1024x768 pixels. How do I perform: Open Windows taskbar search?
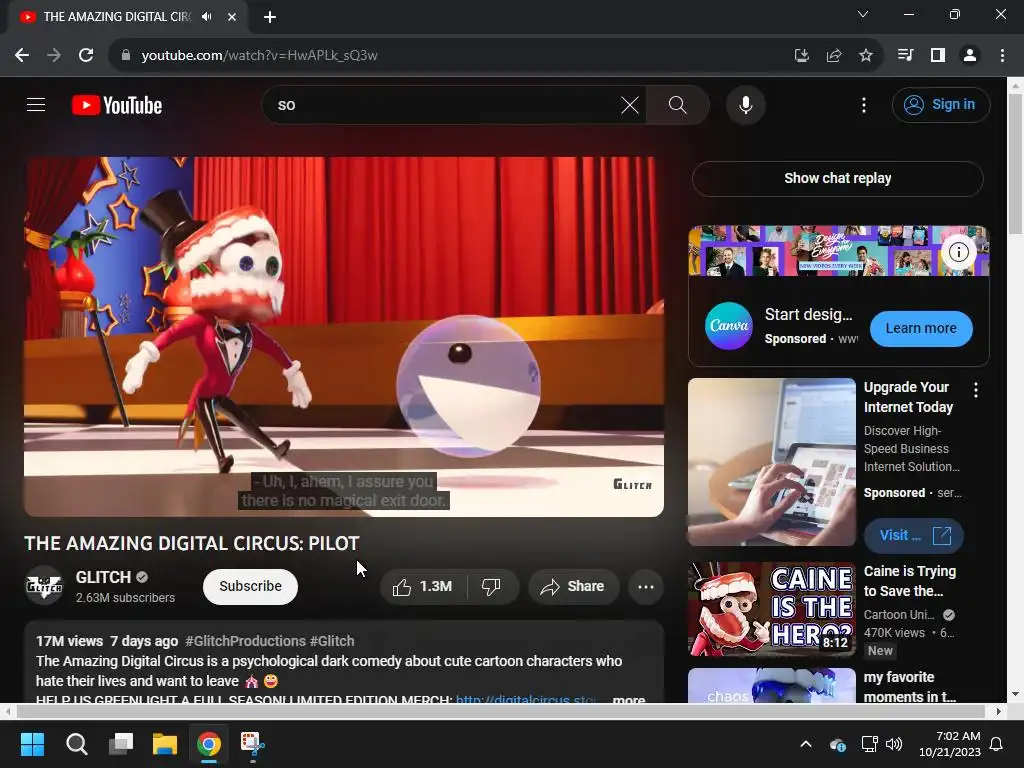coord(76,744)
